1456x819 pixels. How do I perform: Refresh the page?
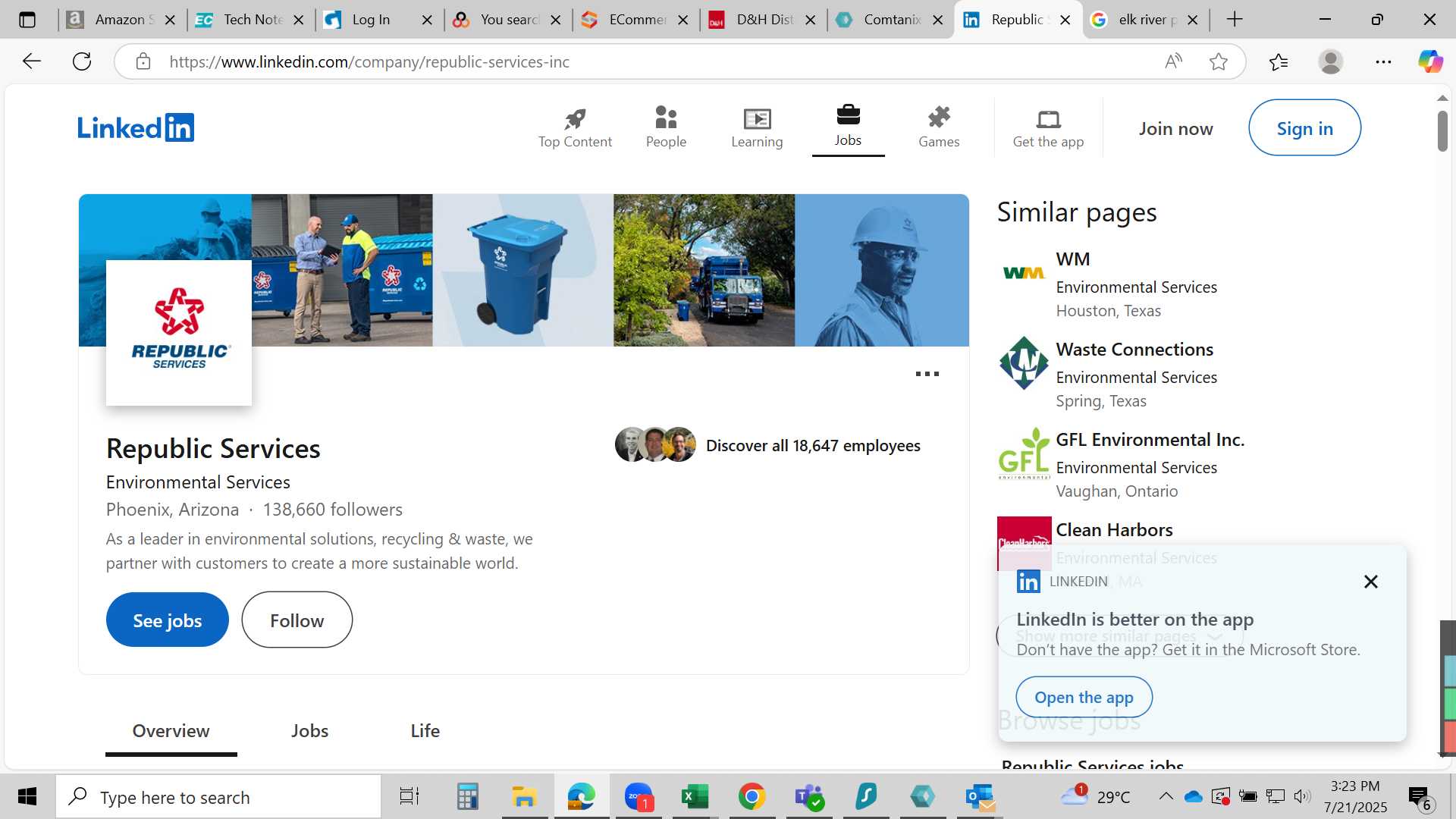82,61
